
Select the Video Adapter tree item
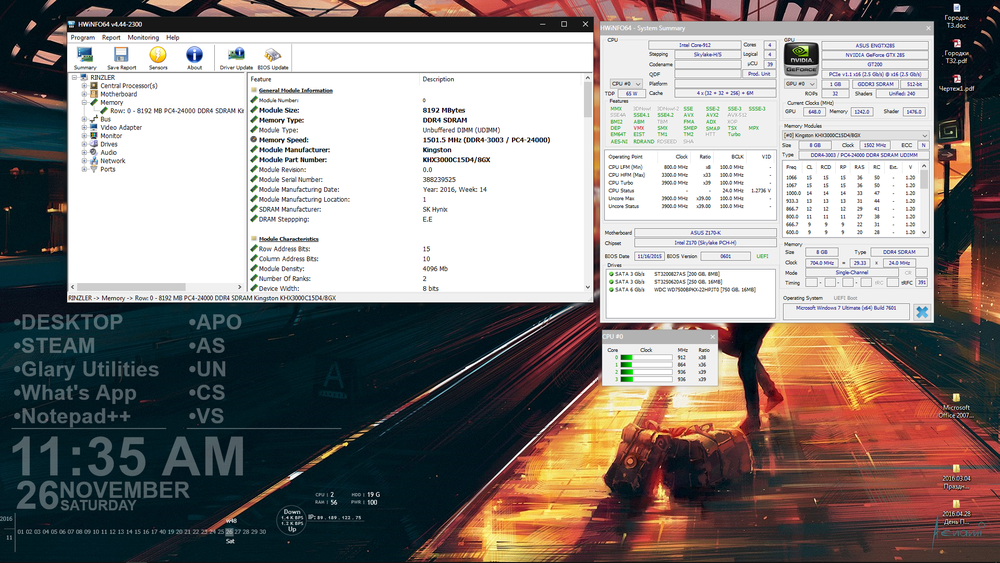[120, 127]
